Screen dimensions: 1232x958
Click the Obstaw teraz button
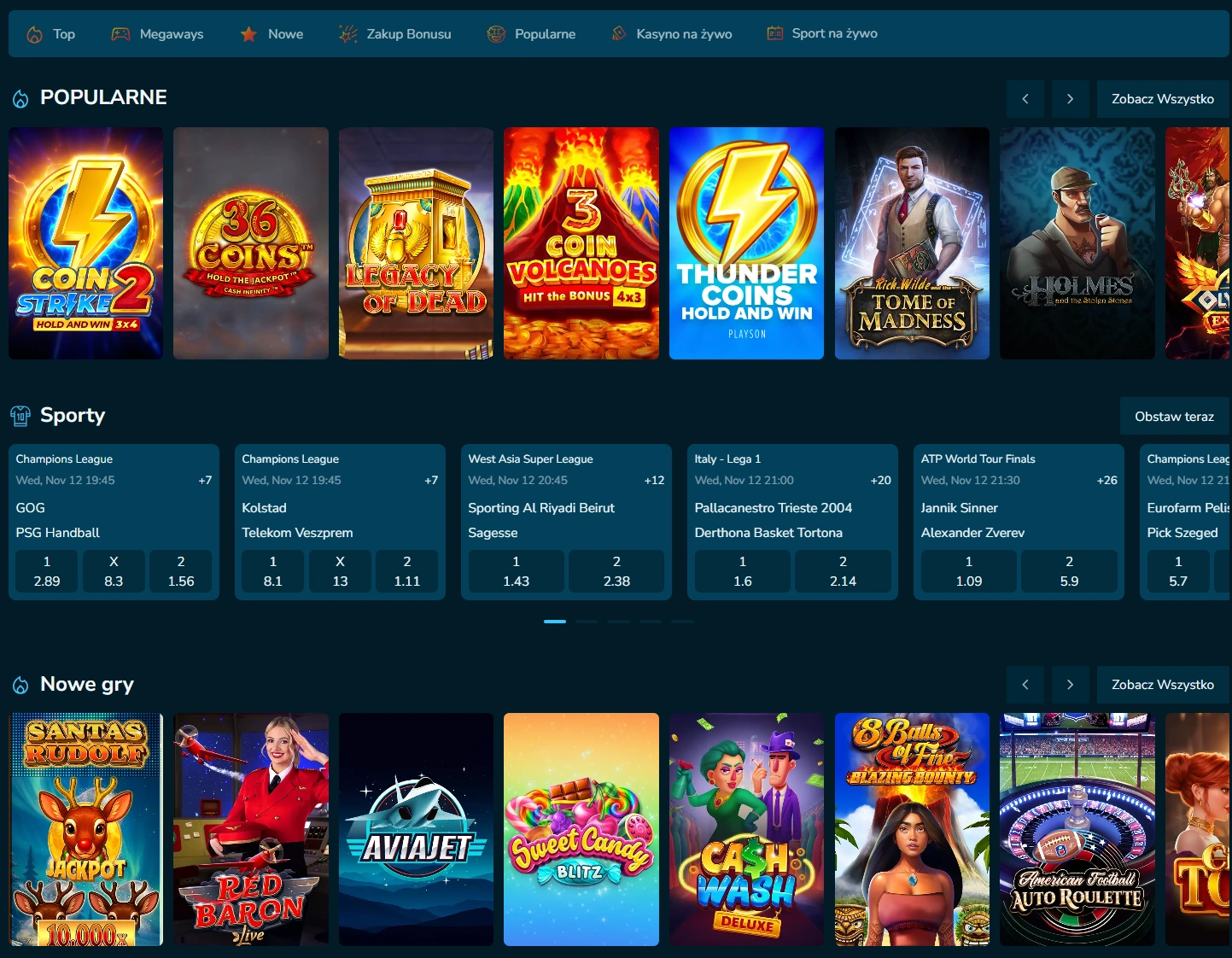coord(1174,417)
